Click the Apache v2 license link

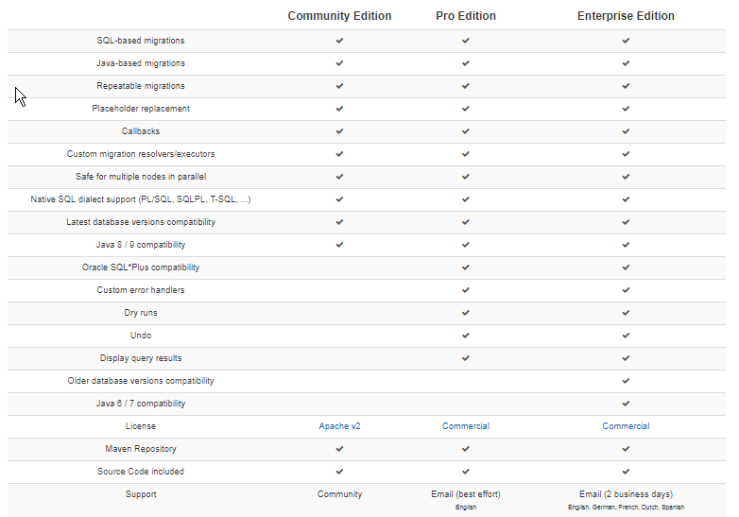coord(339,426)
